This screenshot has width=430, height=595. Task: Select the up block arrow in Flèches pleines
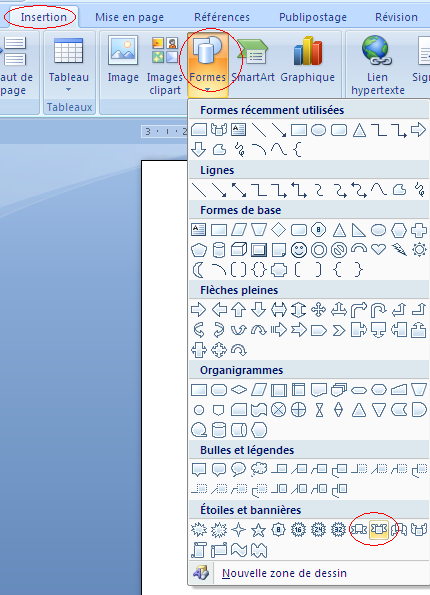[x=239, y=310]
